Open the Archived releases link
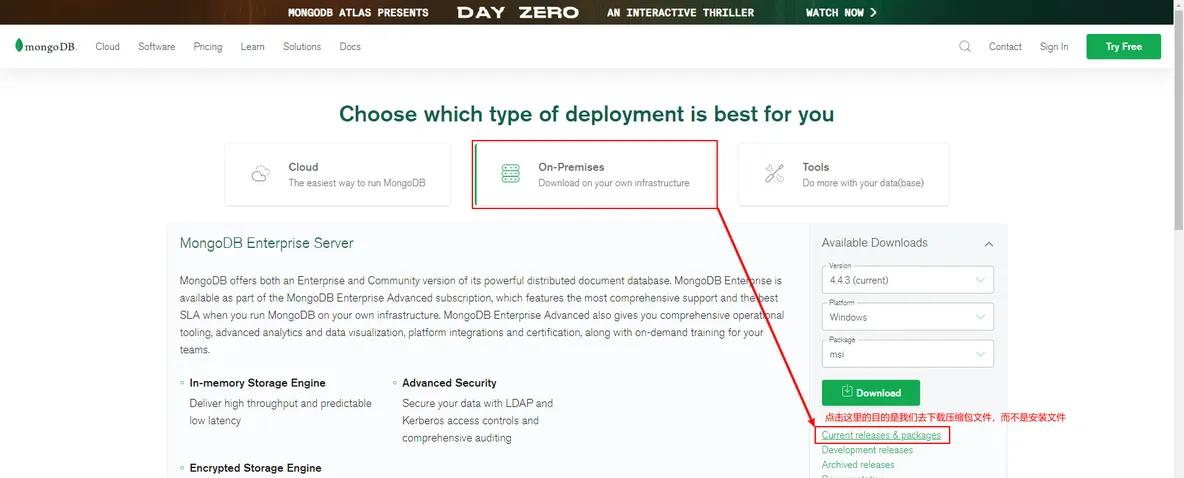This screenshot has height=478, width=1184. 858,464
